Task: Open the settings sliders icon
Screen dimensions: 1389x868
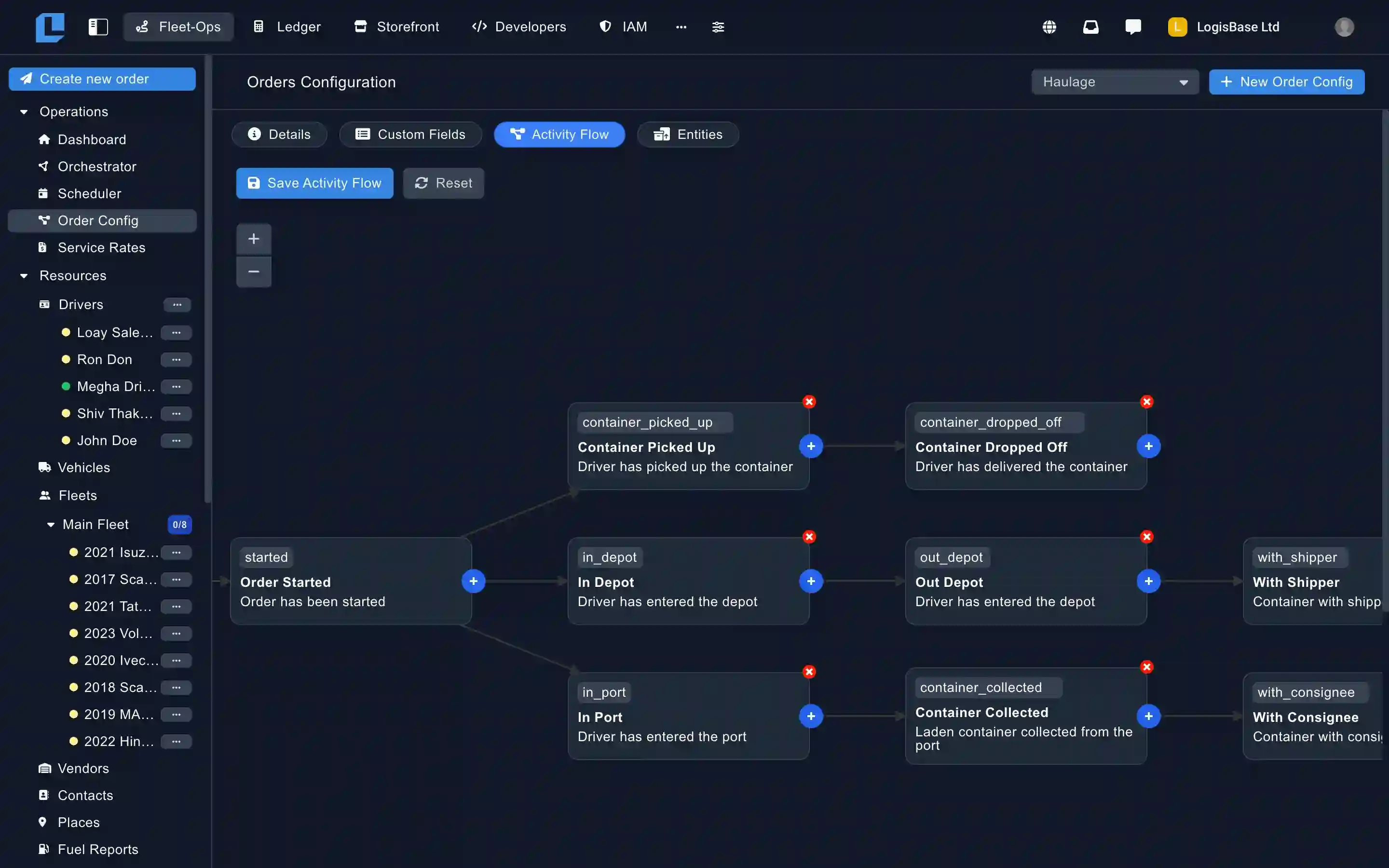Action: click(718, 27)
